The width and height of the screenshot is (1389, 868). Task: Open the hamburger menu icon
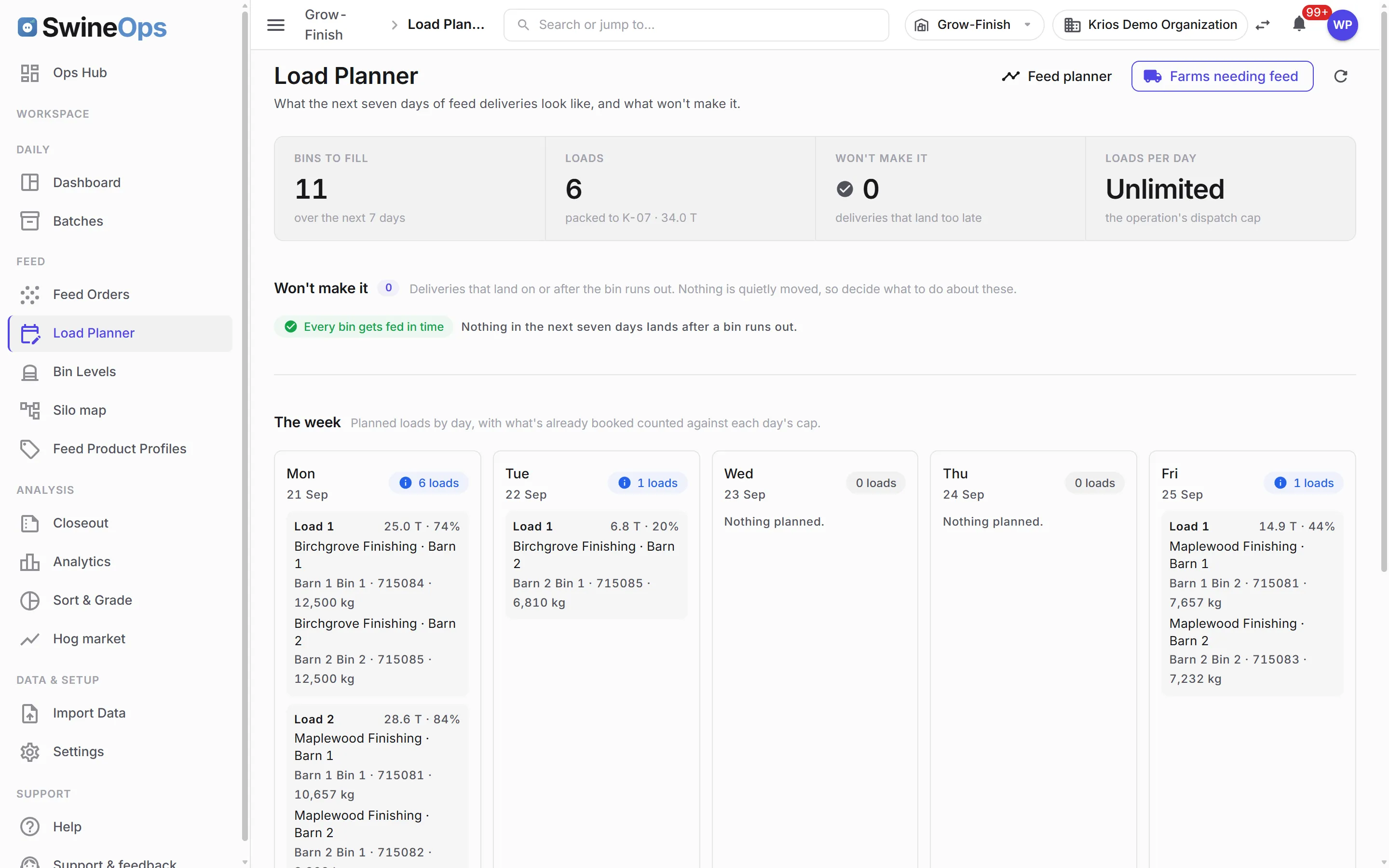coord(276,25)
